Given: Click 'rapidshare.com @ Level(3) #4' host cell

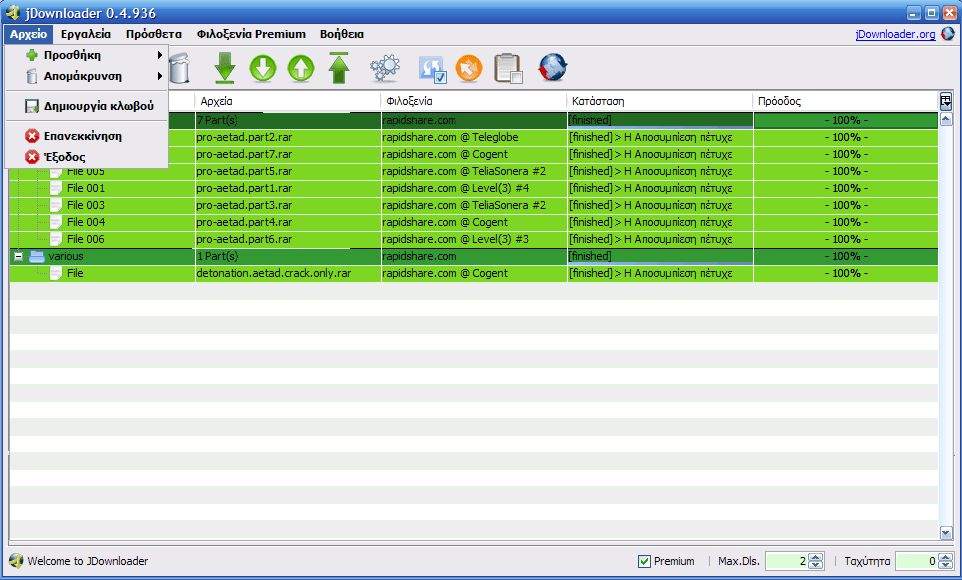Looking at the screenshot, I should click(474, 188).
